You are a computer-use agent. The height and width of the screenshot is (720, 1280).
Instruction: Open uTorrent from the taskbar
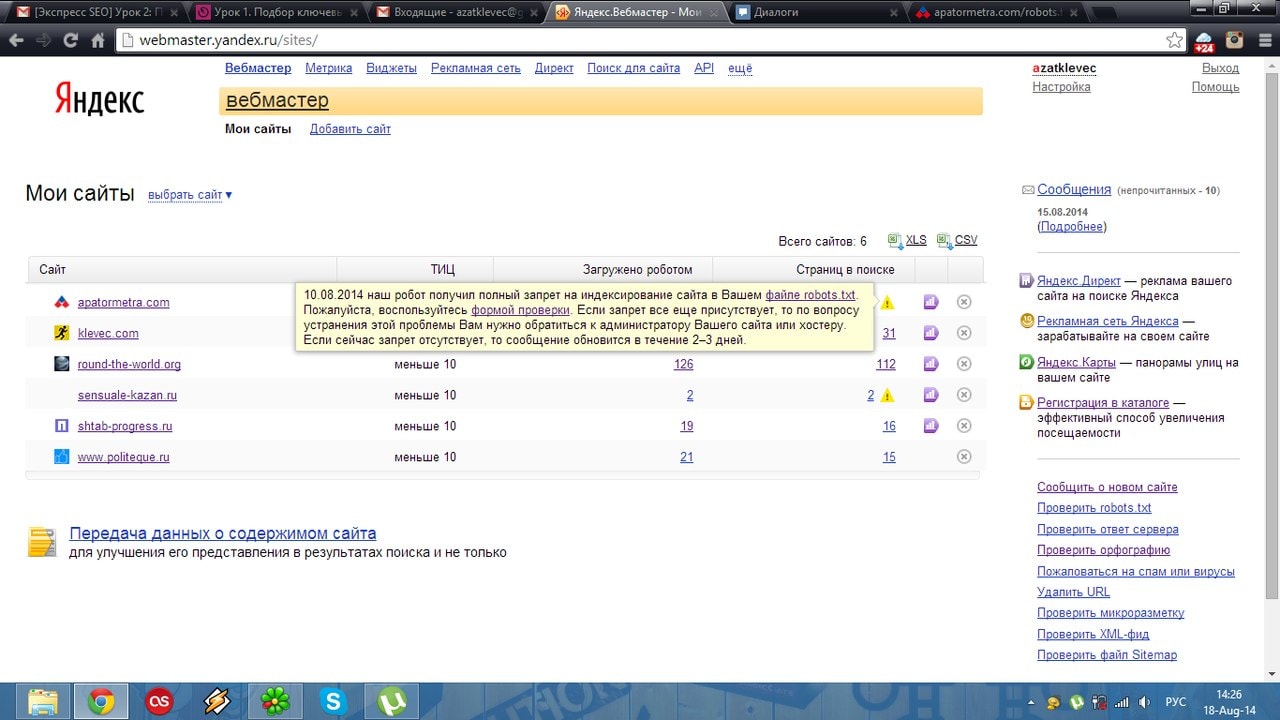click(391, 702)
